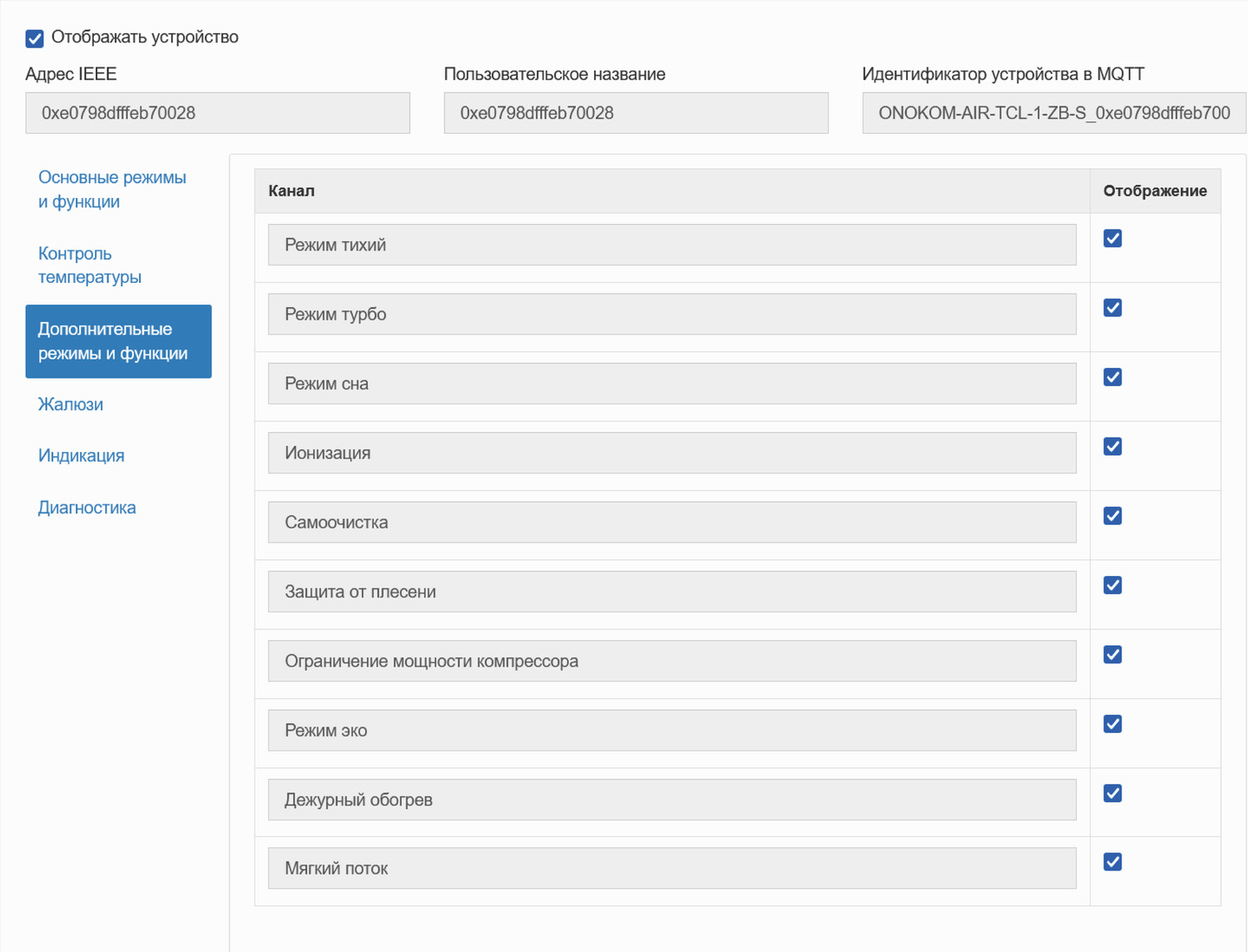Toggle display checkbox for 'Дежурный обогрев'
This screenshot has width=1248, height=952.
coord(1112,793)
